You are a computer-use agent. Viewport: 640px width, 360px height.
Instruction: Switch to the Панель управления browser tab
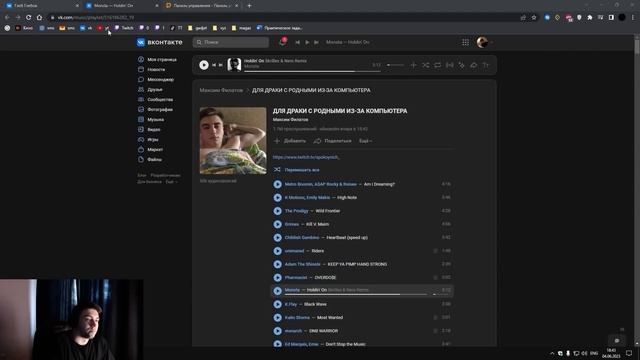[202, 6]
